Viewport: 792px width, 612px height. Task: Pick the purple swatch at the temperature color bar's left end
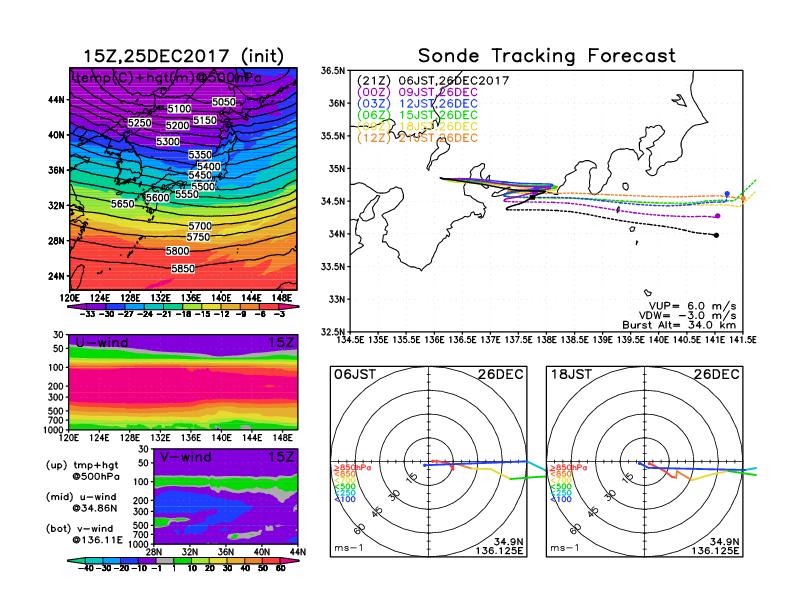[x=76, y=306]
